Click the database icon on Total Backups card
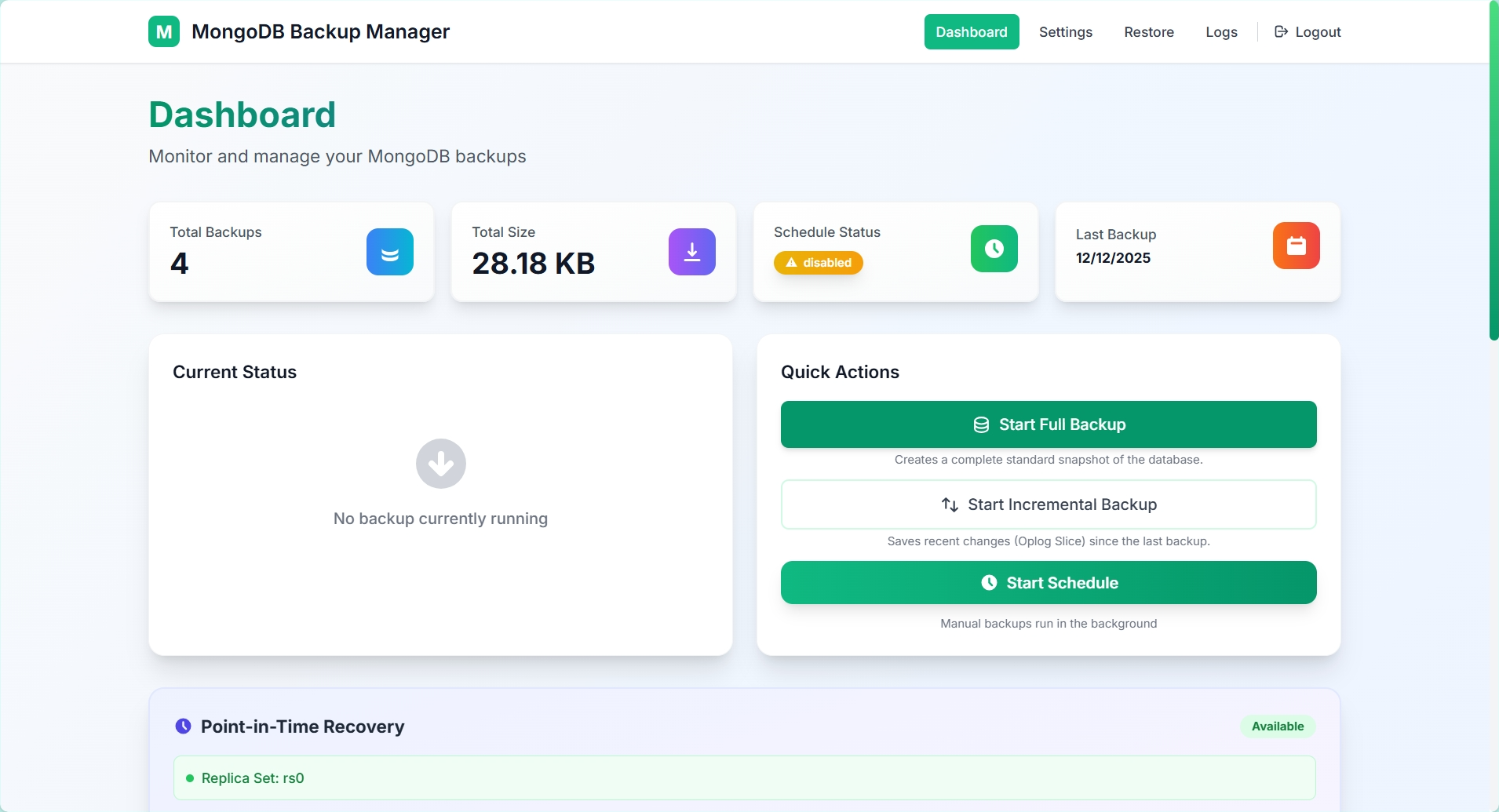This screenshot has width=1499, height=812. click(389, 252)
